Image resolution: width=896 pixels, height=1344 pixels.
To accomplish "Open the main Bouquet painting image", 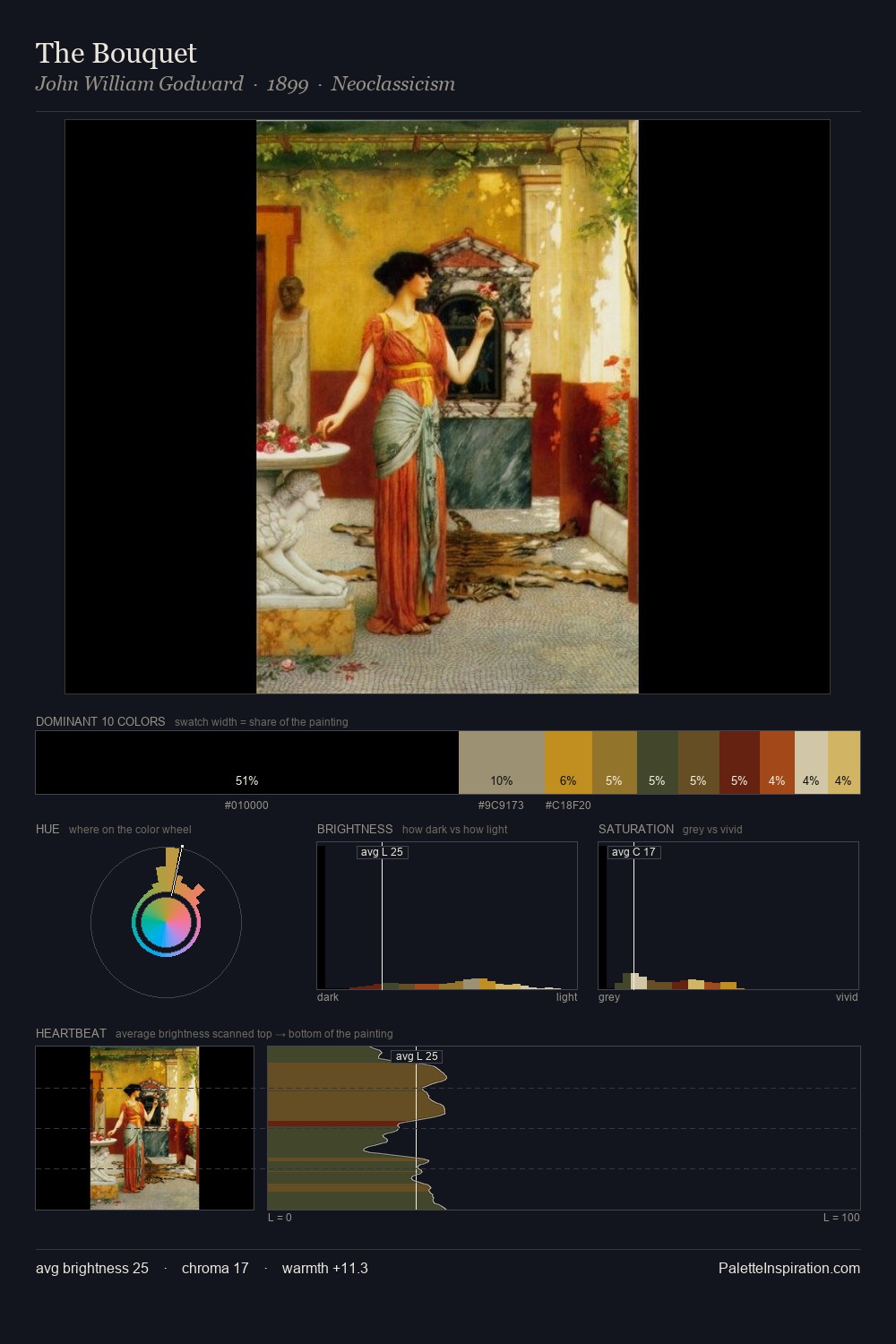I will 447,407.
